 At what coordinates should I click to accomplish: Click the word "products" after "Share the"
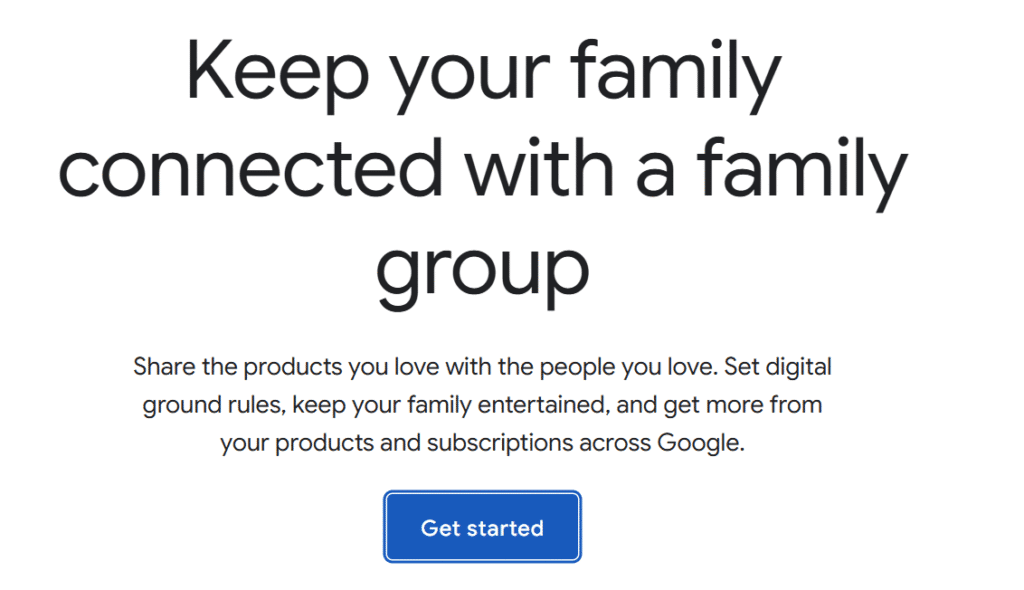(x=293, y=367)
